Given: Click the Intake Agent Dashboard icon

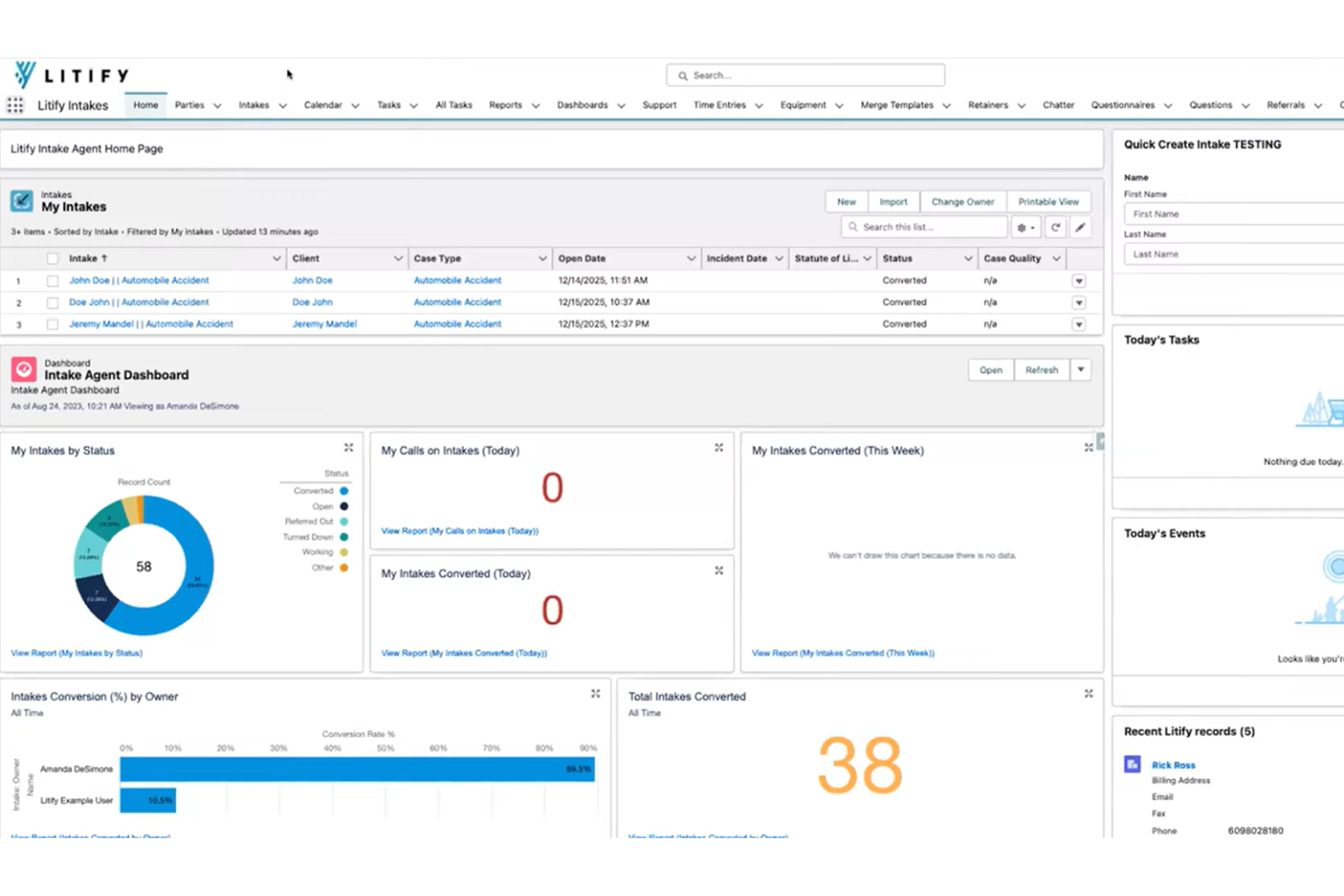Looking at the screenshot, I should [x=23, y=369].
